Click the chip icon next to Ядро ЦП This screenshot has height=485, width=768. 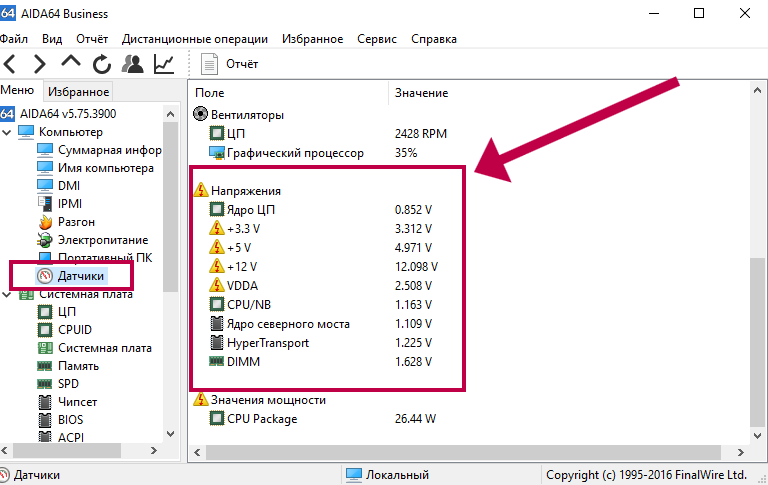coord(216,209)
